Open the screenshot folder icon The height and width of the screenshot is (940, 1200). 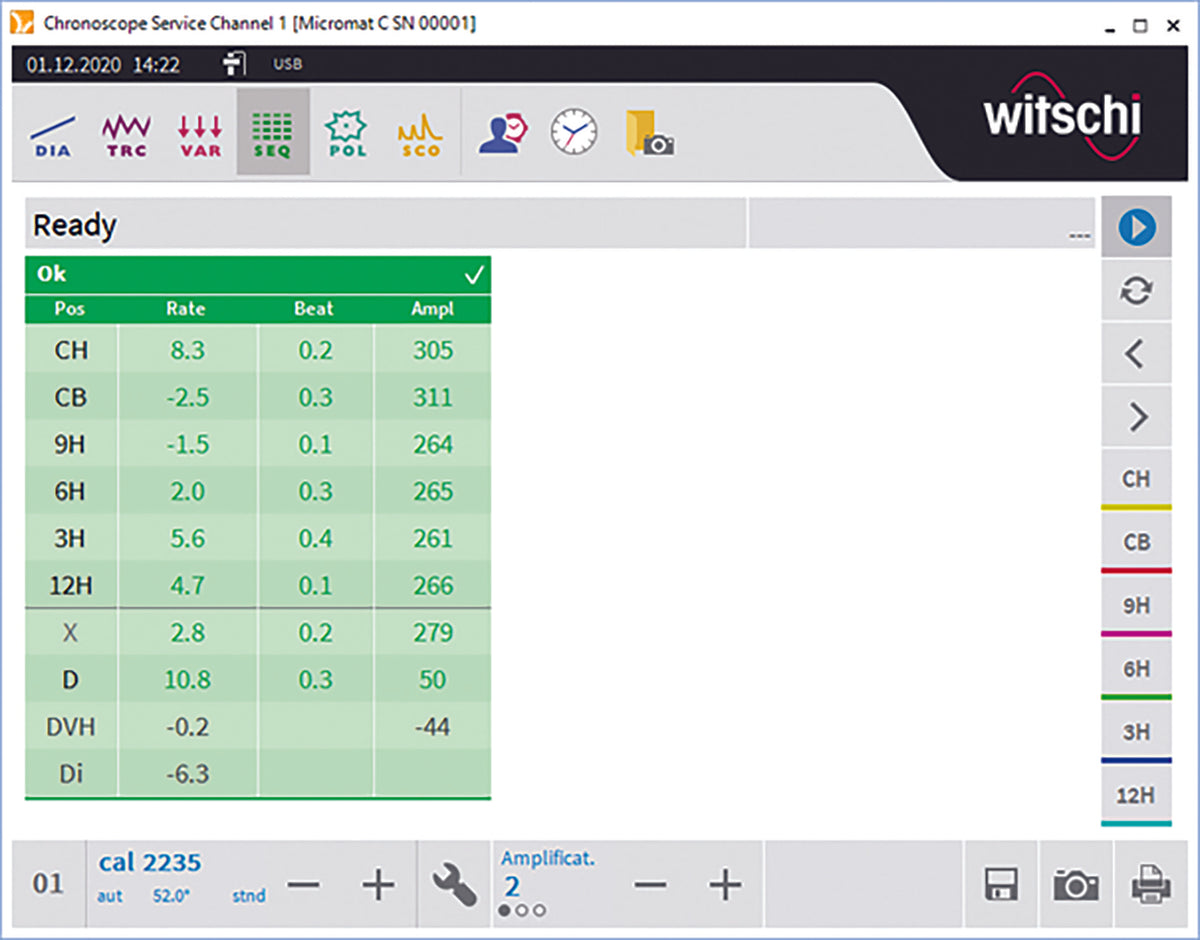649,133
